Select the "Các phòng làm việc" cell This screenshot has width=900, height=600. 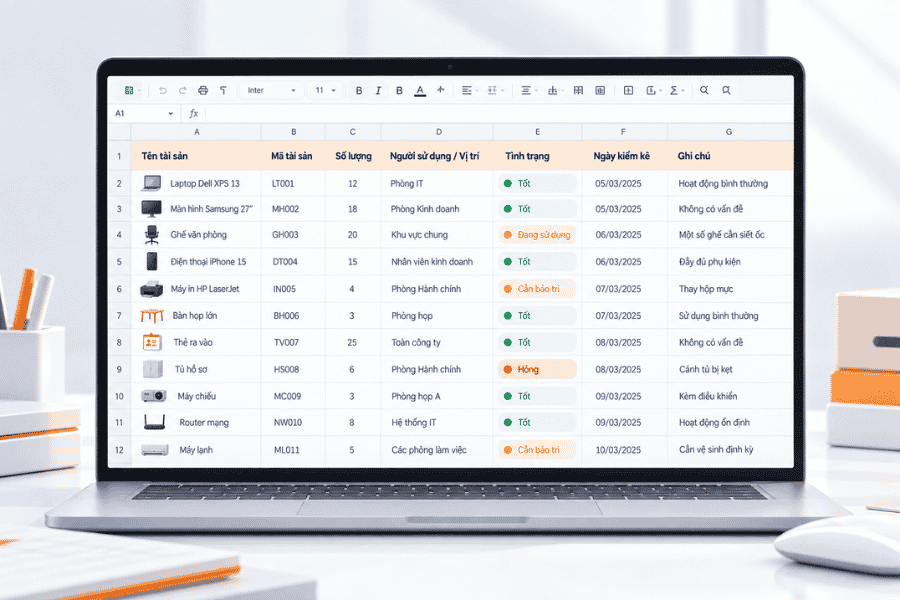437,450
